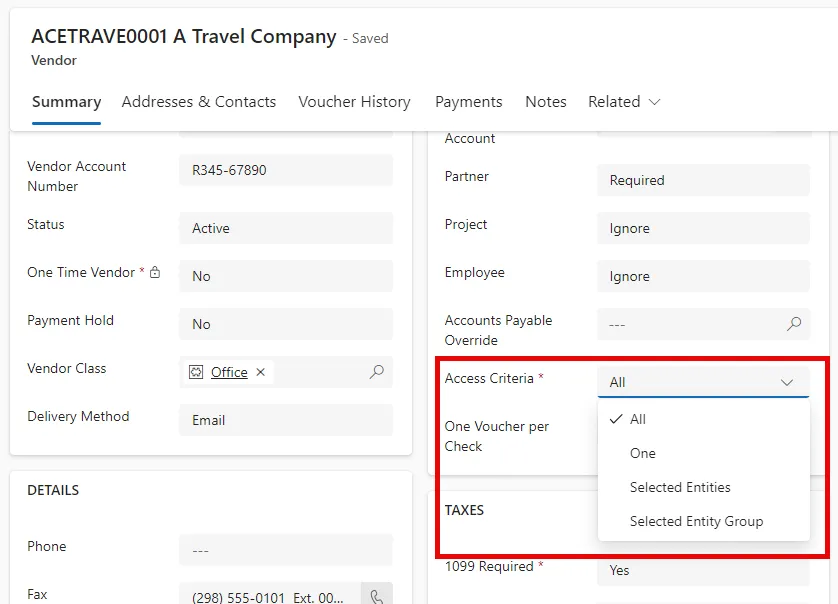The image size is (838, 604).
Task: Switch to the Summary tab
Action: 66,102
